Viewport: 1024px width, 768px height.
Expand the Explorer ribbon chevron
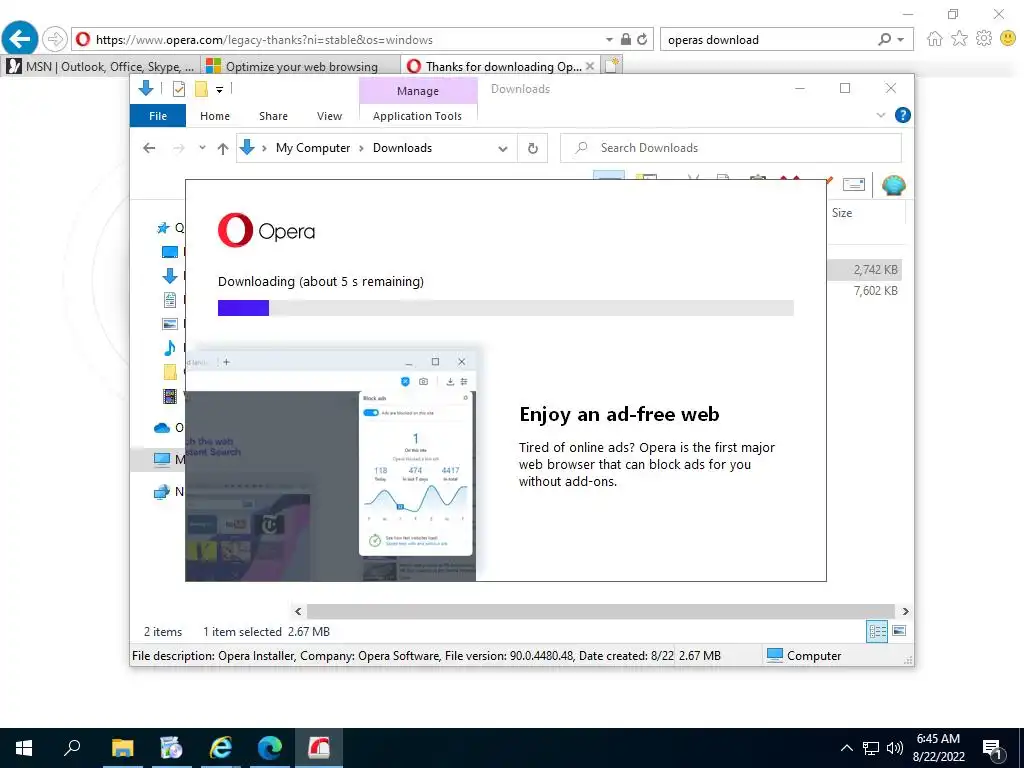(x=881, y=115)
